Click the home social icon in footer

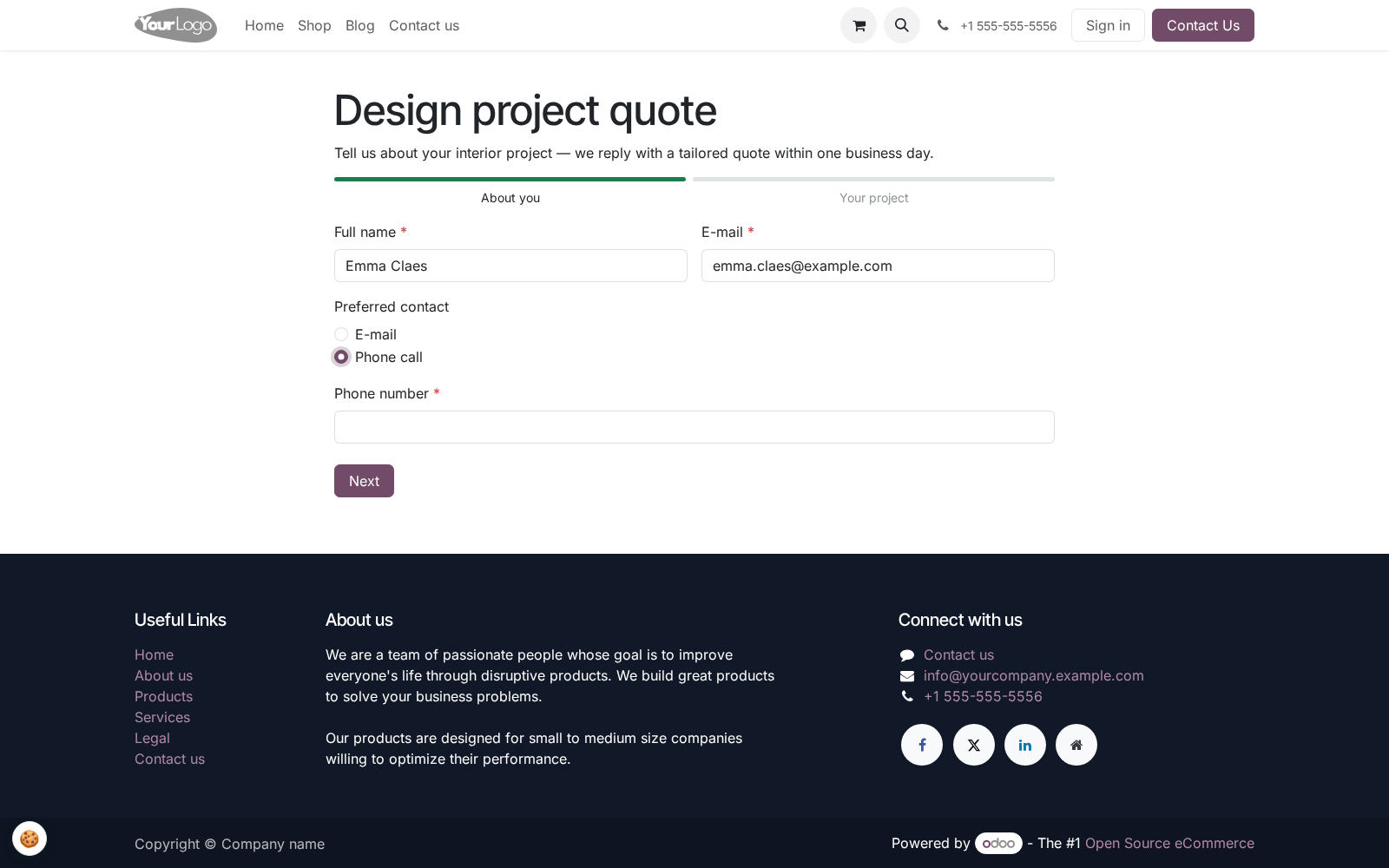(1076, 745)
